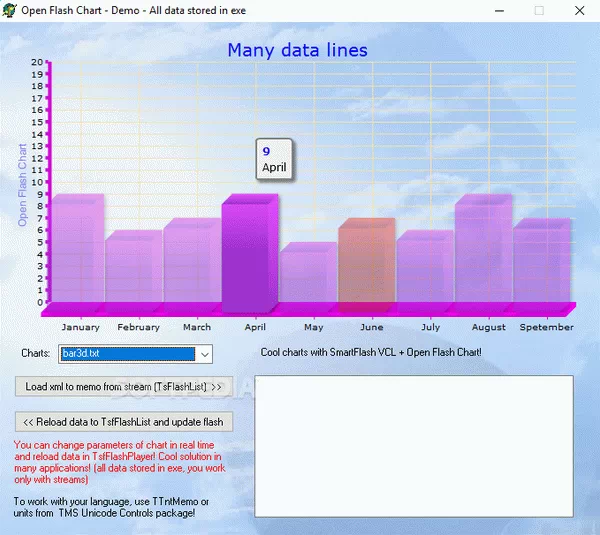Select the February bar in chart
Image resolution: width=600 pixels, height=535 pixels.
pos(135,270)
